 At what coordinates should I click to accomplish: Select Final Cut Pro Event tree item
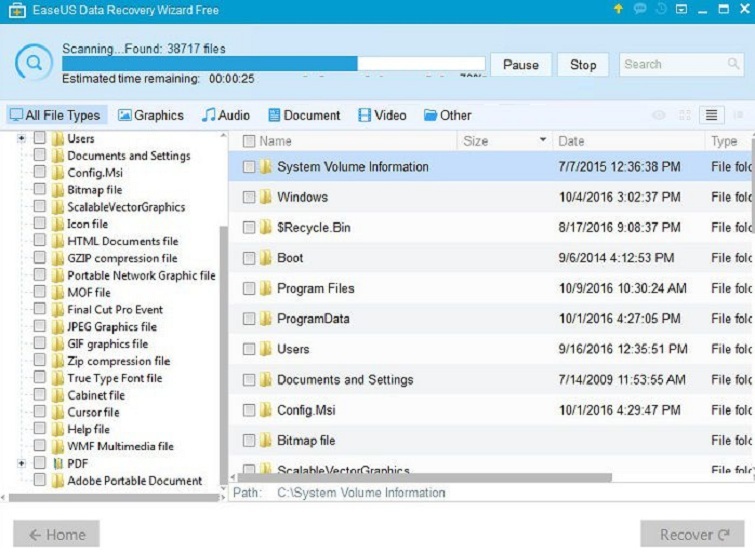click(115, 309)
